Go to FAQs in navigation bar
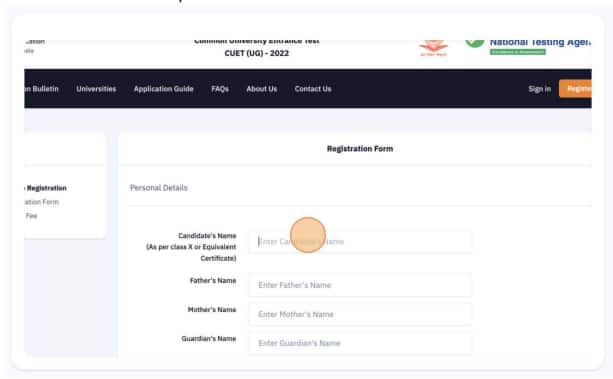 (220, 89)
